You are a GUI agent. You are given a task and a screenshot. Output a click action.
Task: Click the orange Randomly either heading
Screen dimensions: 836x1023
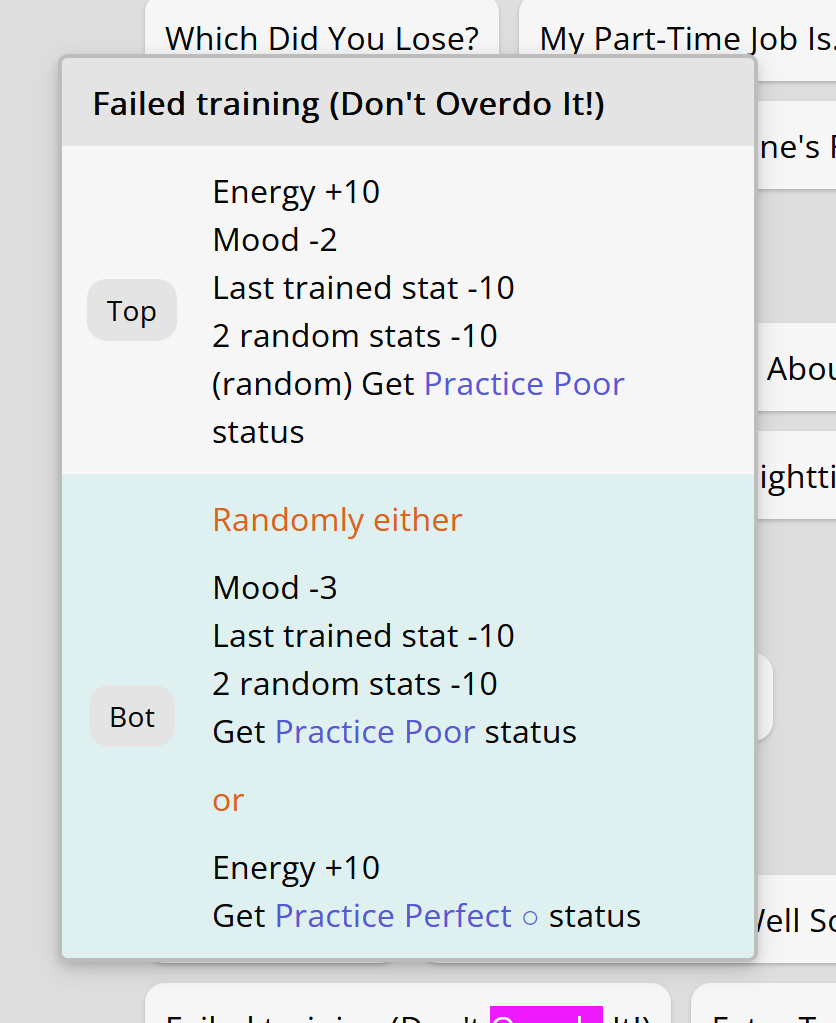pos(337,520)
